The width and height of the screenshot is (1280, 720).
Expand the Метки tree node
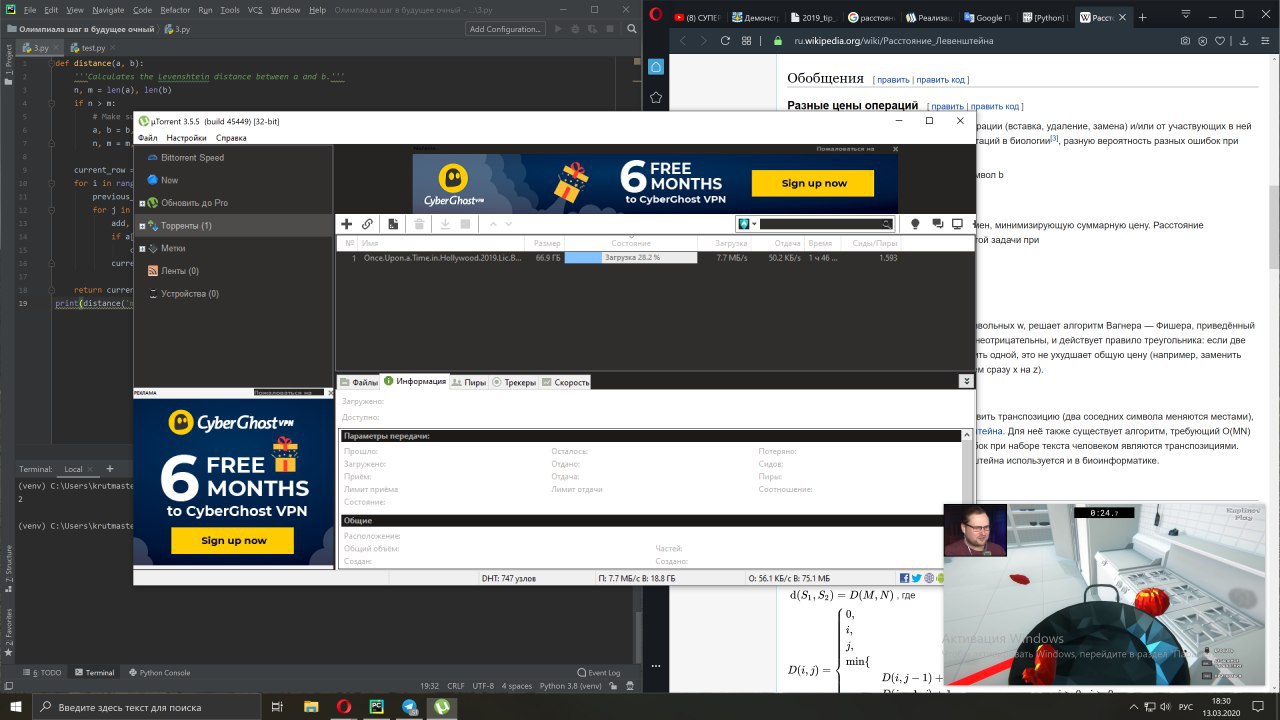142,249
